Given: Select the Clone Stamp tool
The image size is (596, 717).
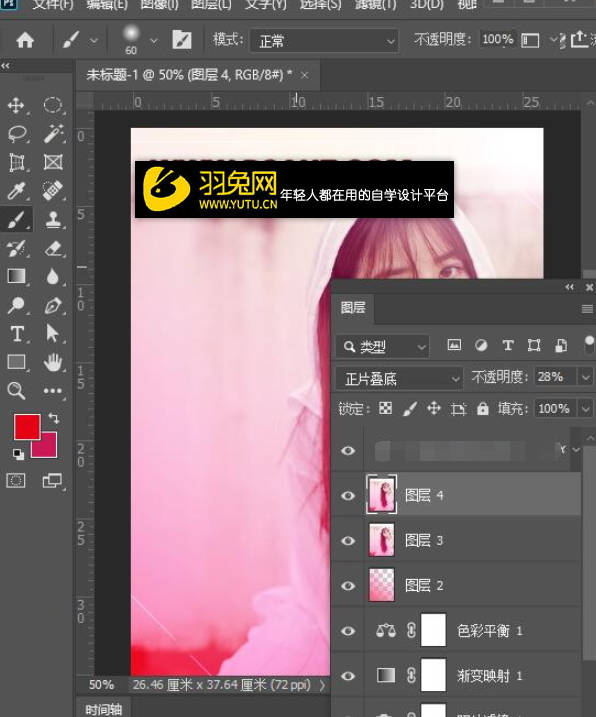Looking at the screenshot, I should (x=53, y=219).
